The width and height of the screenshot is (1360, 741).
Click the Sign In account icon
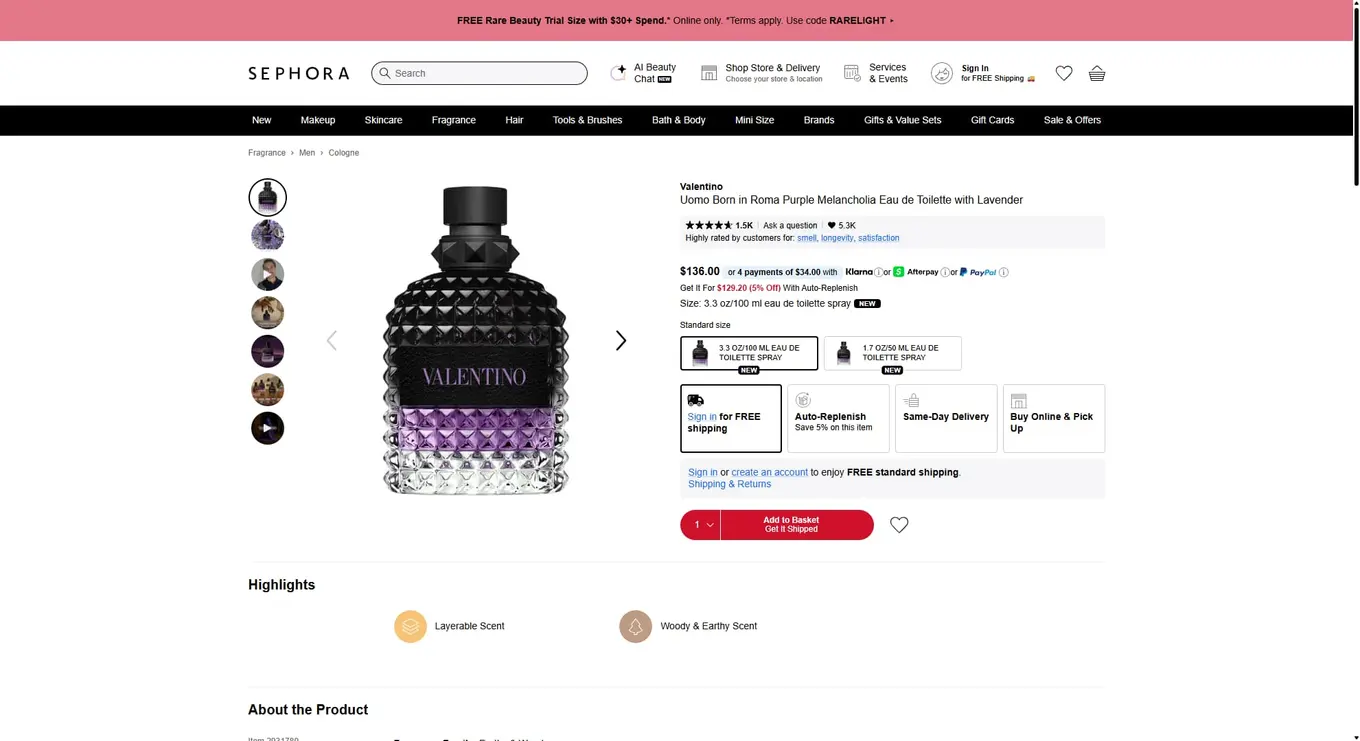click(941, 73)
